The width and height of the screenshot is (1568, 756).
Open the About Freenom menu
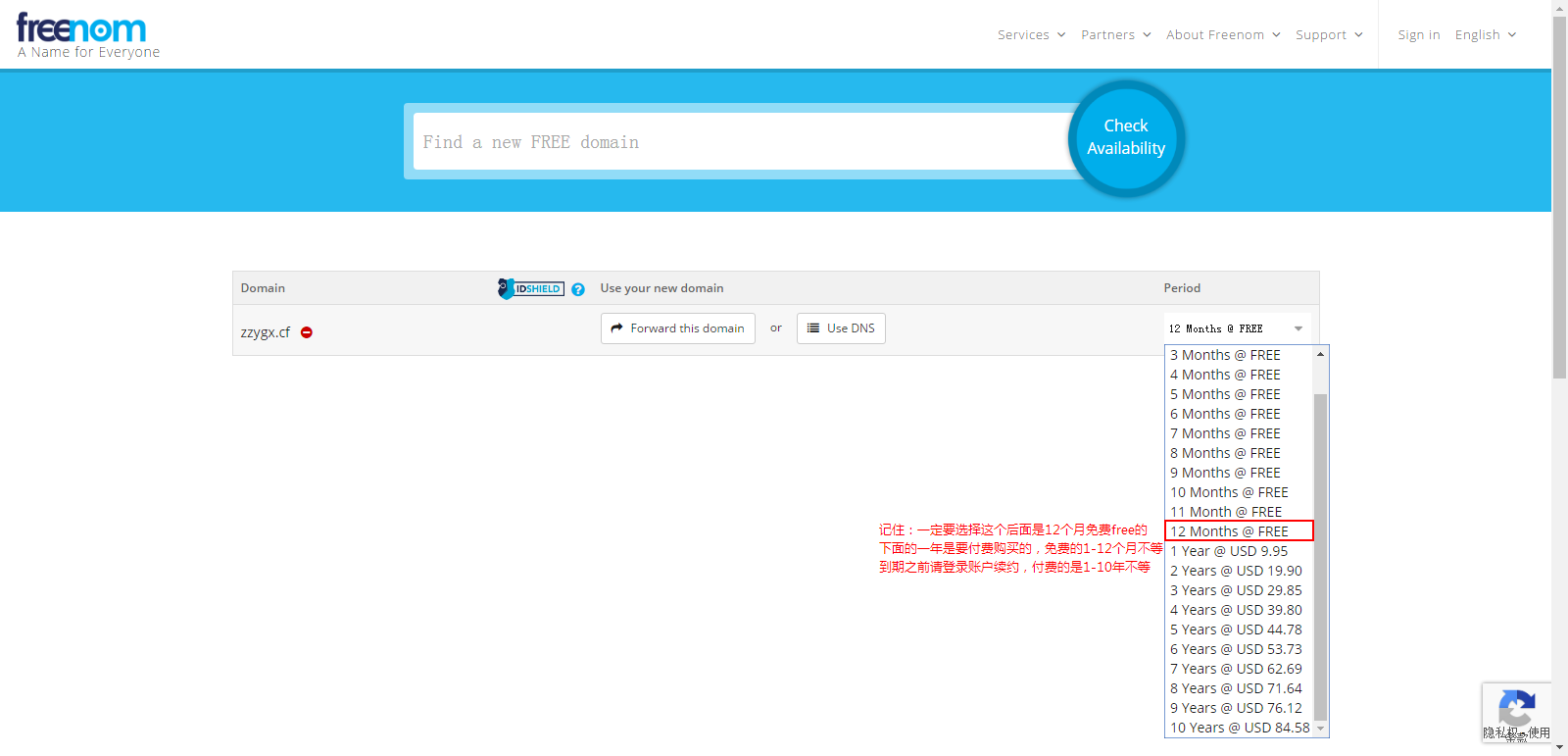pos(1223,34)
